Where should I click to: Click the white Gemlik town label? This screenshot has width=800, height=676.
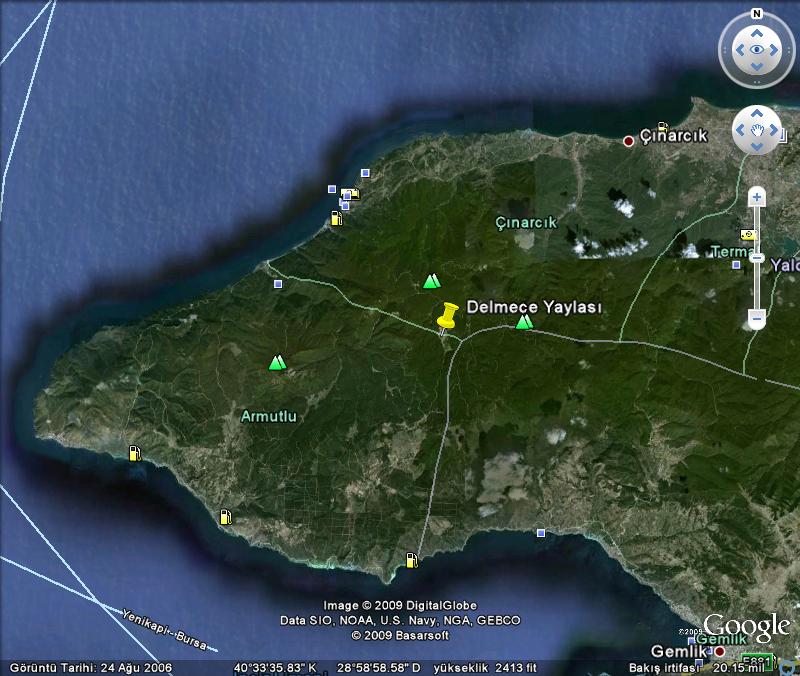coord(679,652)
